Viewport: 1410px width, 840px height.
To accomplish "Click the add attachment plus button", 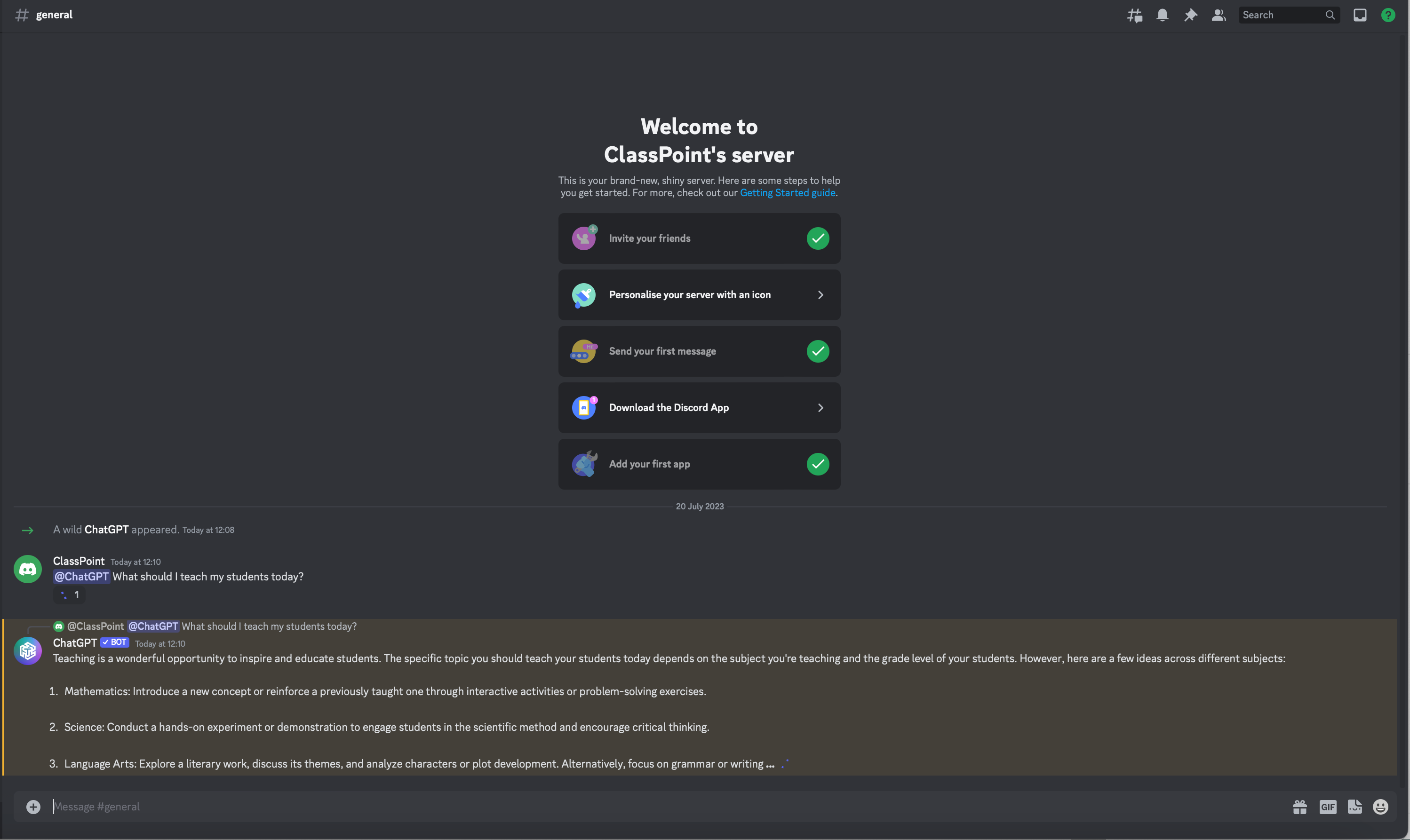I will (33, 807).
